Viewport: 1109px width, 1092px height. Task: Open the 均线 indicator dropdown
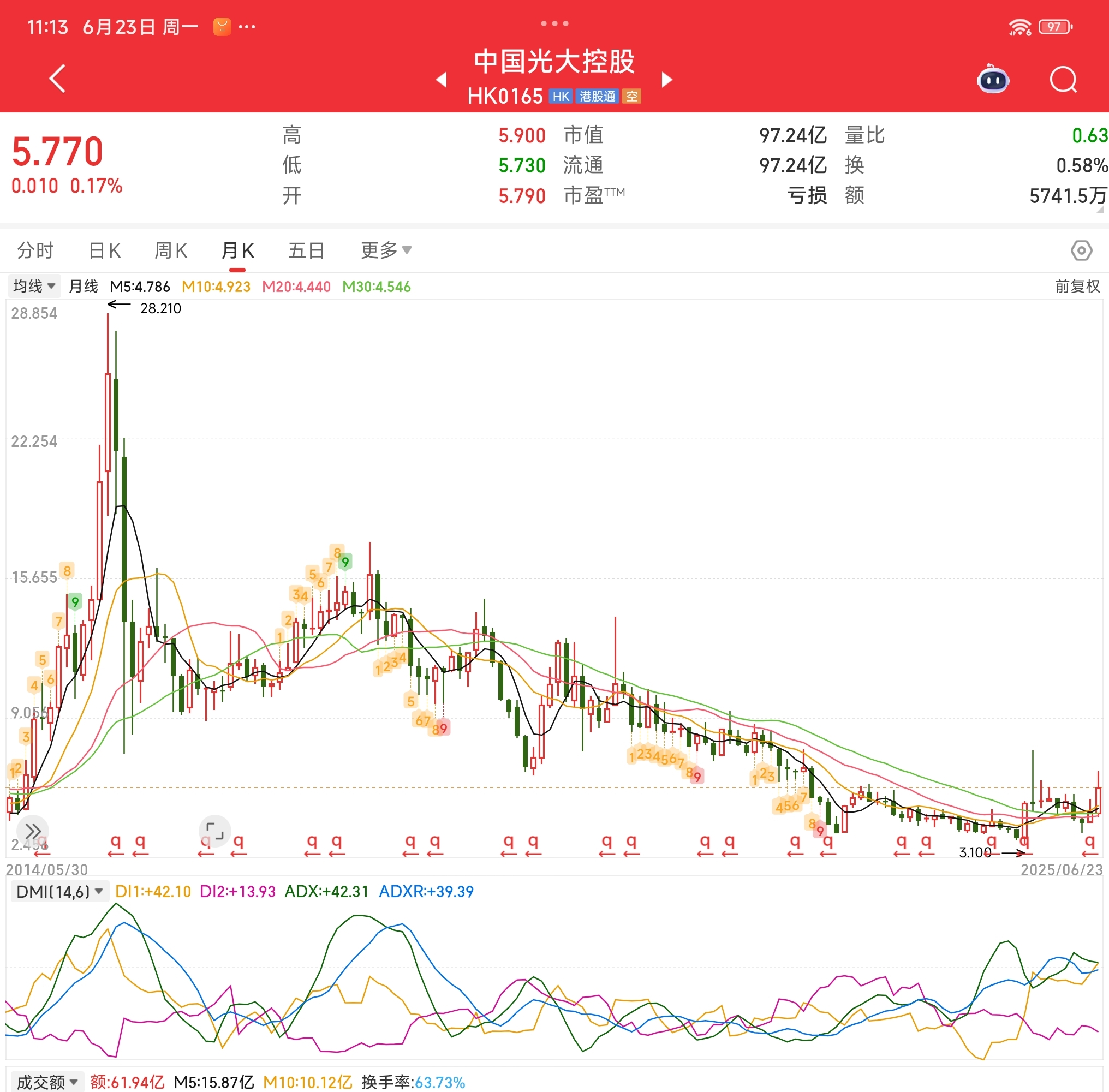34,285
